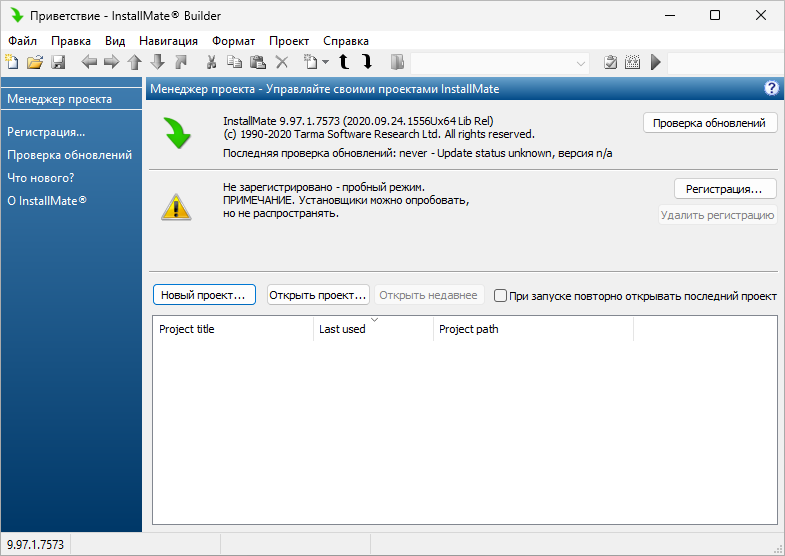Viewport: 785px width, 556px height.
Task: Click the Forward right arrow icon
Action: [111, 62]
